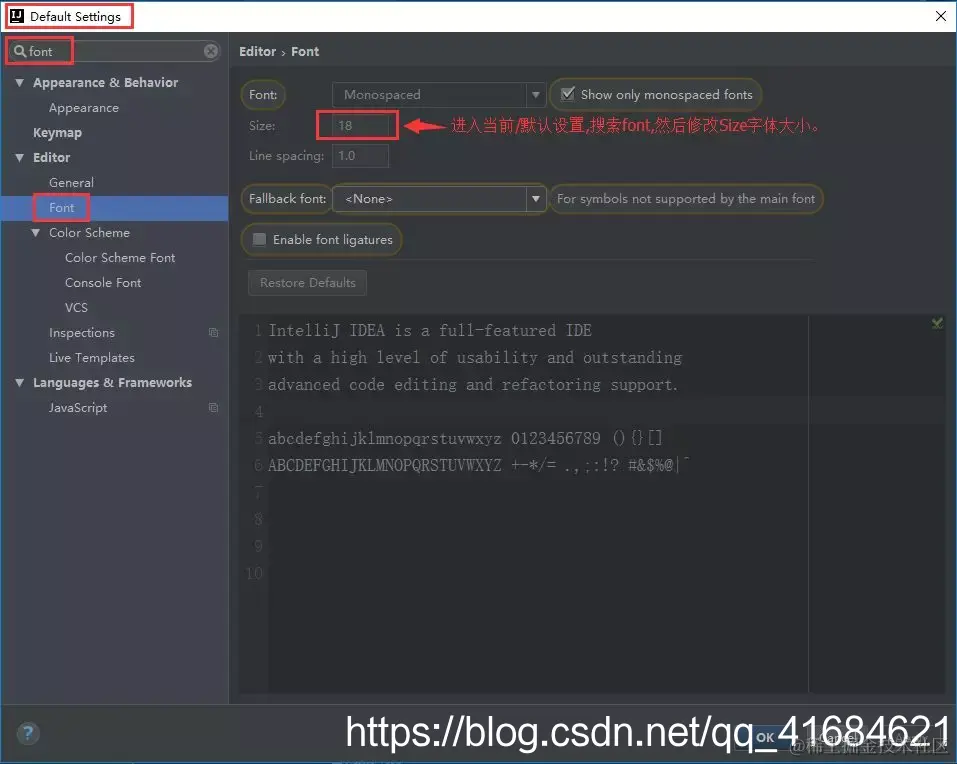Open the Font dropdown showing Monospaced
This screenshot has height=764, width=957.
(438, 95)
